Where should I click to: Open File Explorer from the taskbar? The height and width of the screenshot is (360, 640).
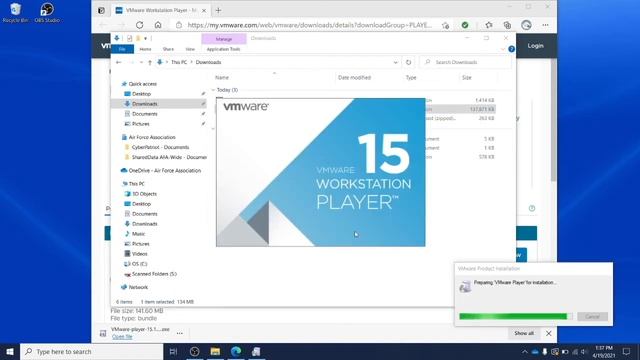pyautogui.click(x=215, y=351)
